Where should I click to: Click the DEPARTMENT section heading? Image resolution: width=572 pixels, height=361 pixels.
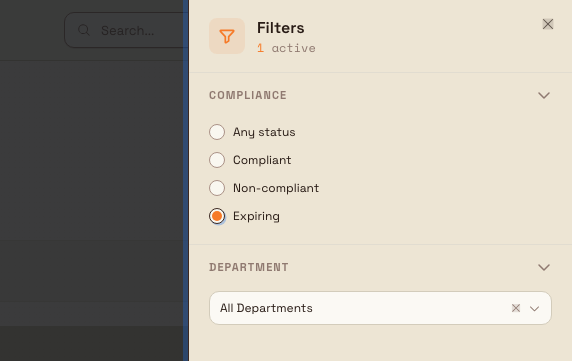[249, 267]
